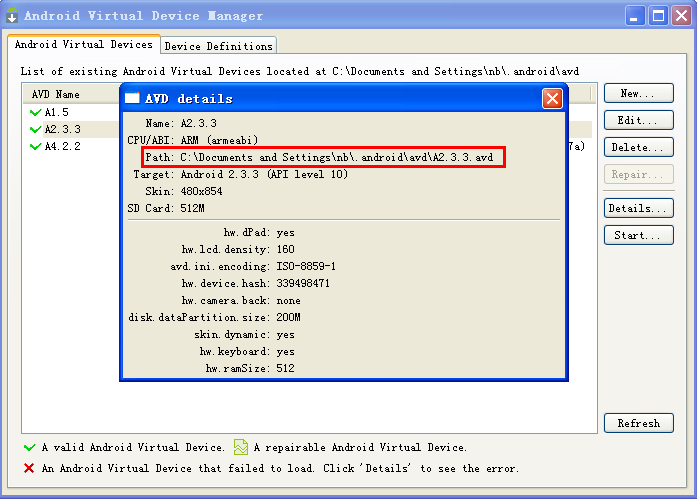697x499 pixels.
Task: Click the Delete... button
Action: pyautogui.click(x=639, y=147)
